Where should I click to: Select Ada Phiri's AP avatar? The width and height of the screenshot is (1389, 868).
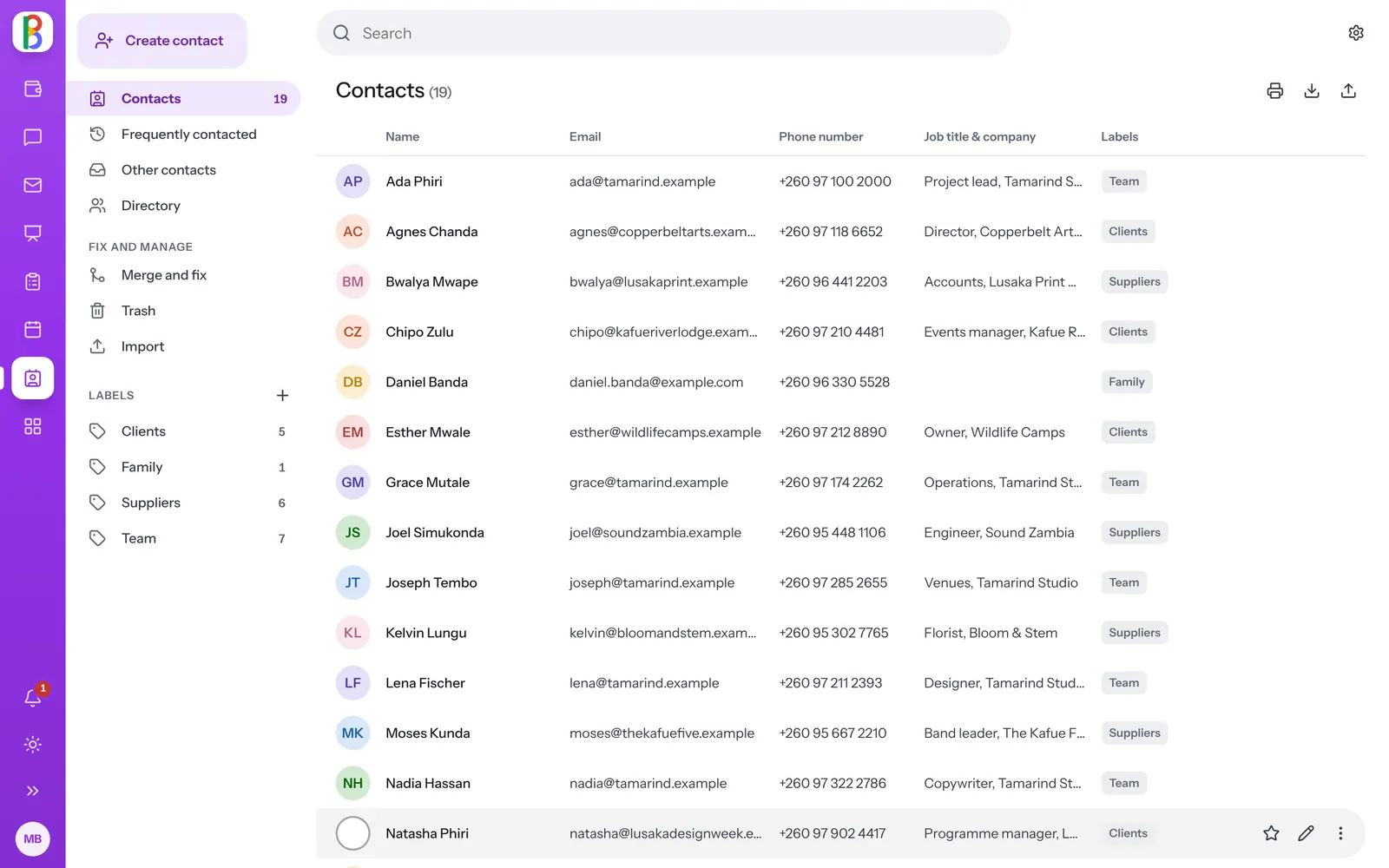(x=352, y=181)
